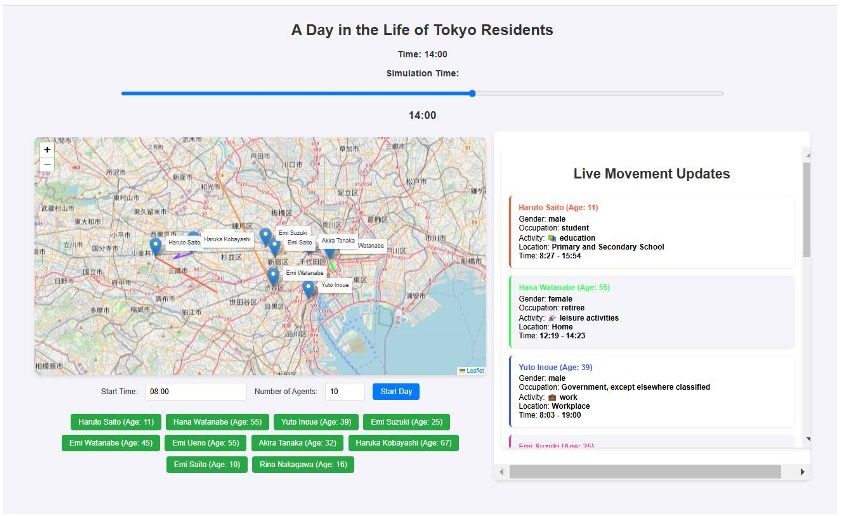Screen dimensions: 842x516
Task: Choose the Rina Nakagawa (Age: 16) agent
Action: coord(302,464)
